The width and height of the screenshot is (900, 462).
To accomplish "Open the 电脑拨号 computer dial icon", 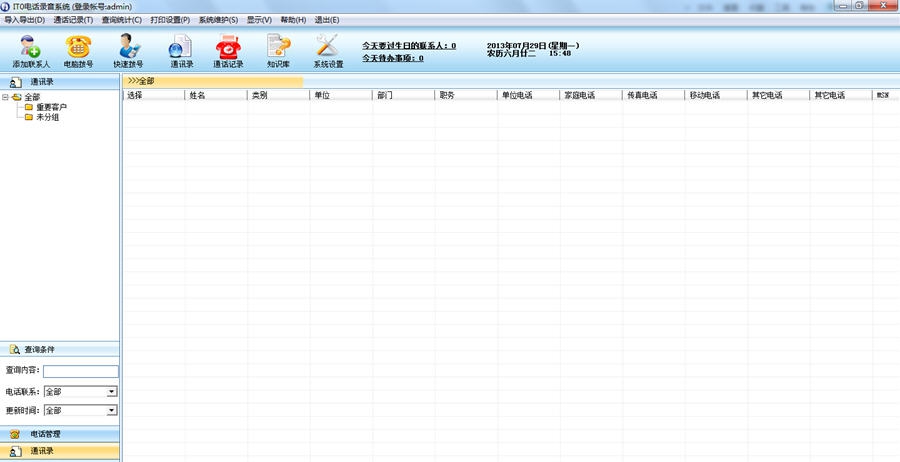I will click(x=78, y=46).
